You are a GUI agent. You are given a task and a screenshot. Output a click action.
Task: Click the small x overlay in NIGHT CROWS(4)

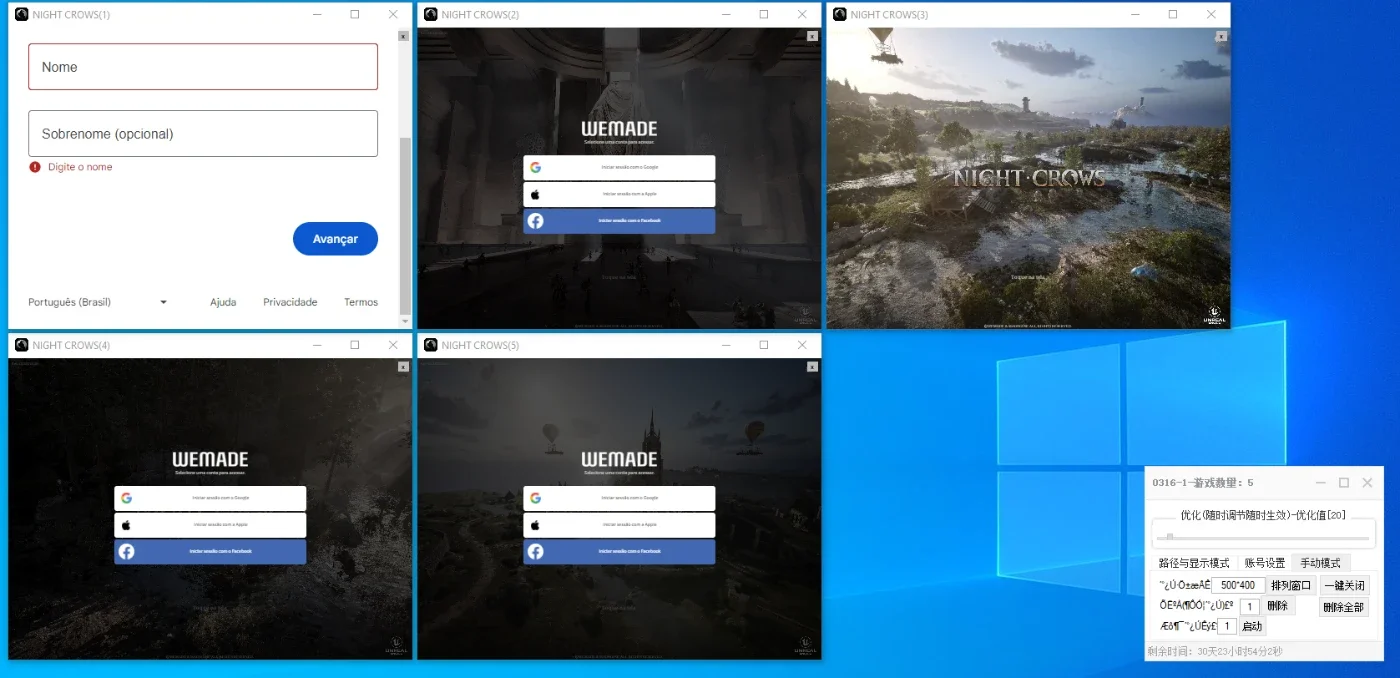(x=403, y=367)
